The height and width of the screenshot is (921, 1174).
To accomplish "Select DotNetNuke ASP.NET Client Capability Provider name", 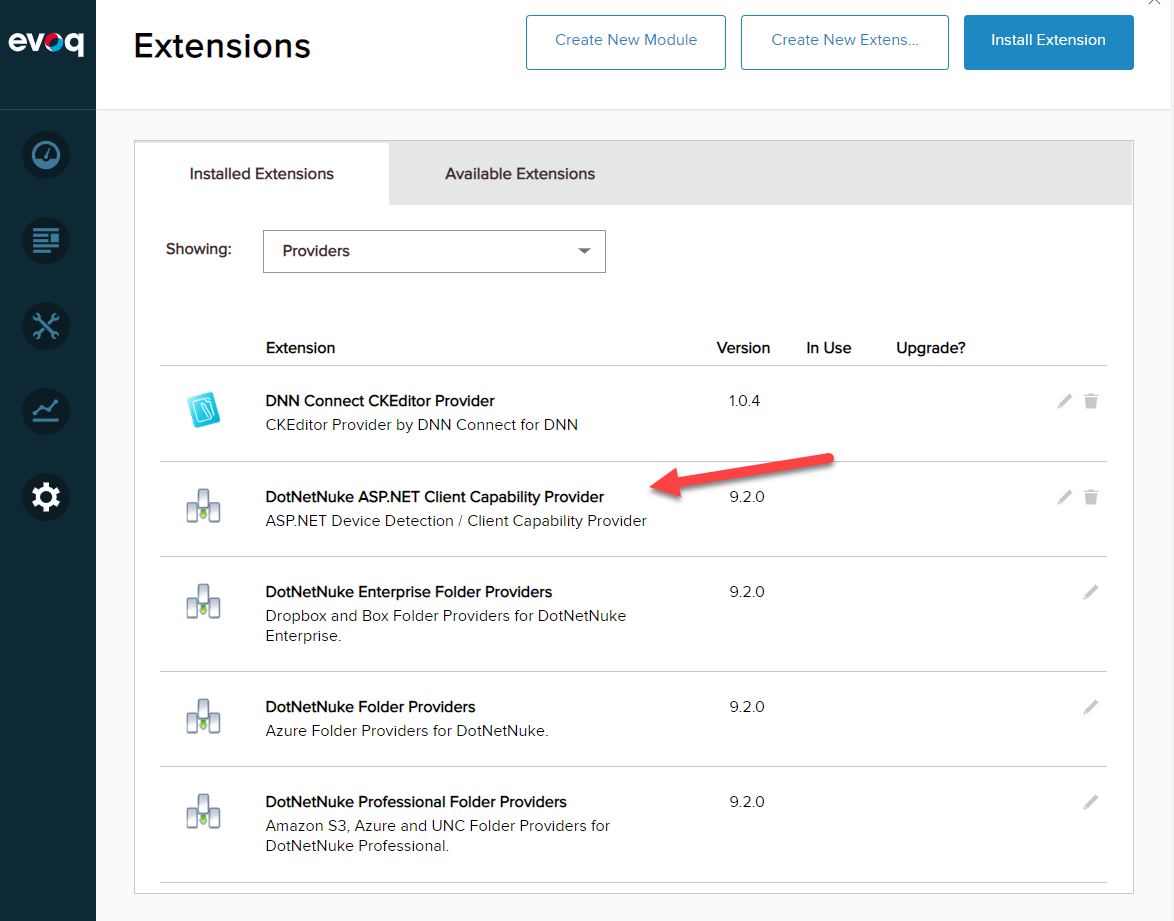I will tap(434, 497).
